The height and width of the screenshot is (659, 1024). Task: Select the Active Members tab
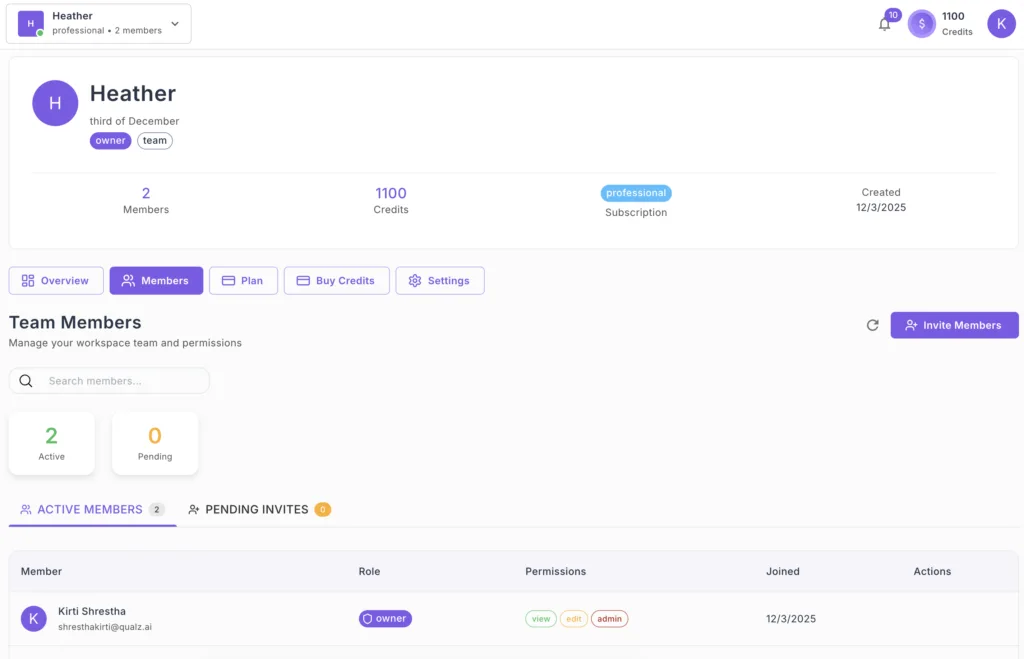point(90,509)
